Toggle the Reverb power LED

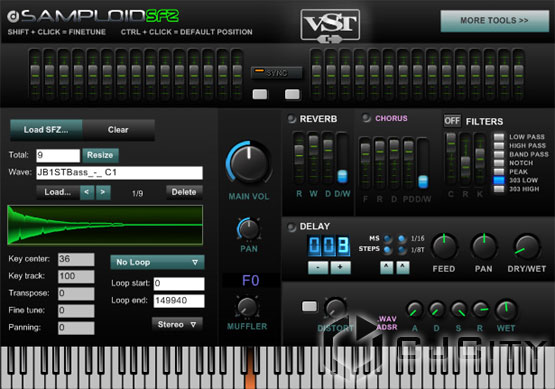(292, 119)
